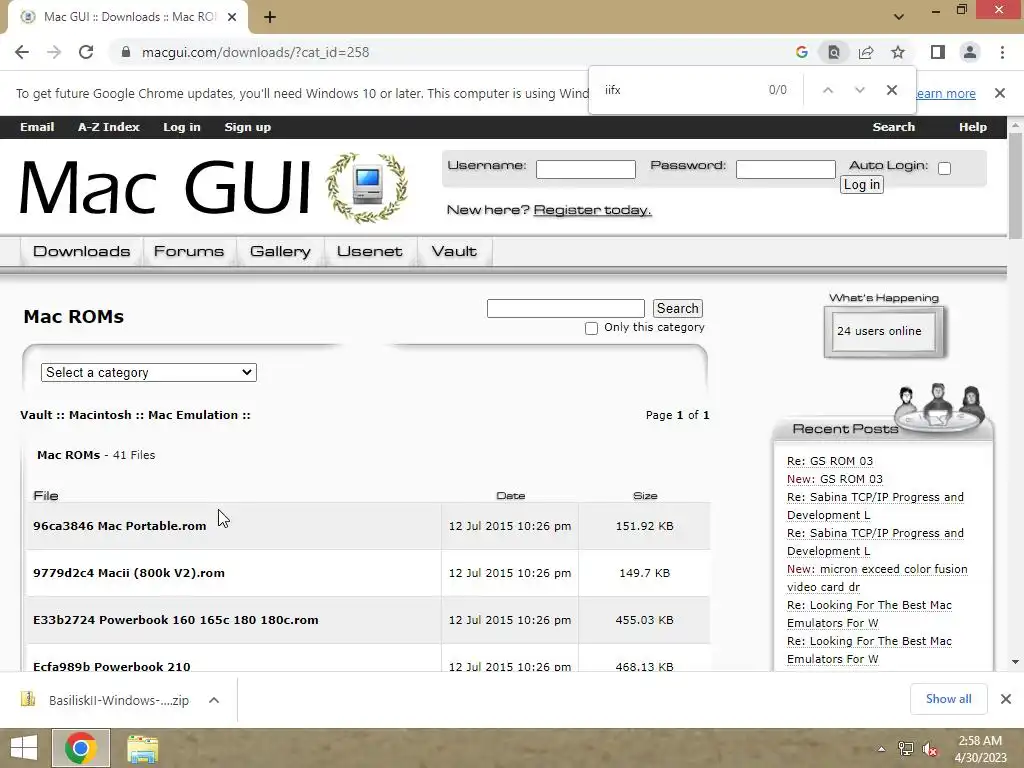Click the find-in-page icon in toolbar
This screenshot has width=1024, height=768.
click(833, 52)
